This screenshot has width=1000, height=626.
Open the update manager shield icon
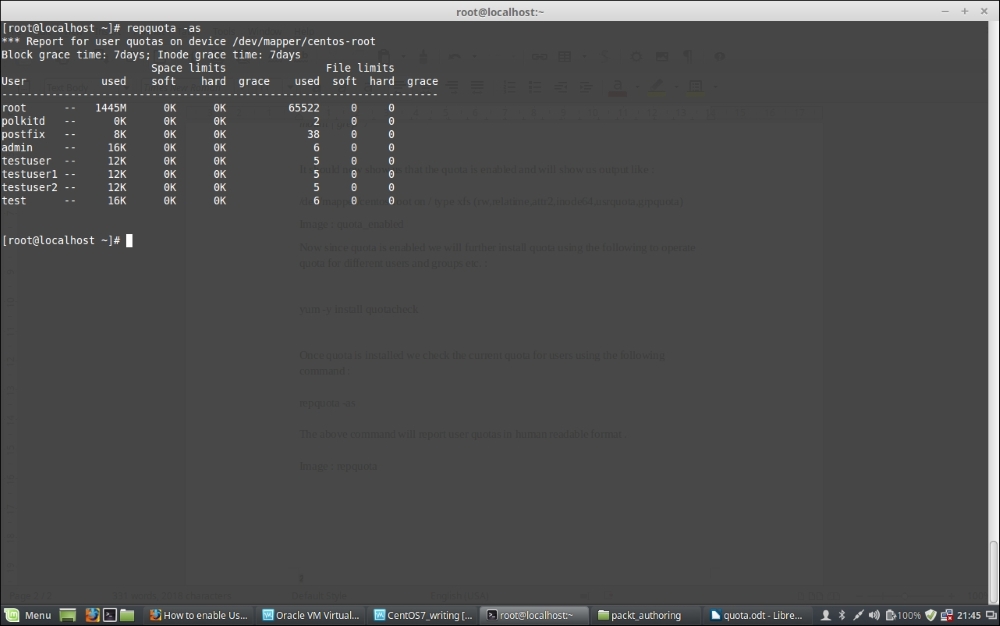tap(931, 615)
